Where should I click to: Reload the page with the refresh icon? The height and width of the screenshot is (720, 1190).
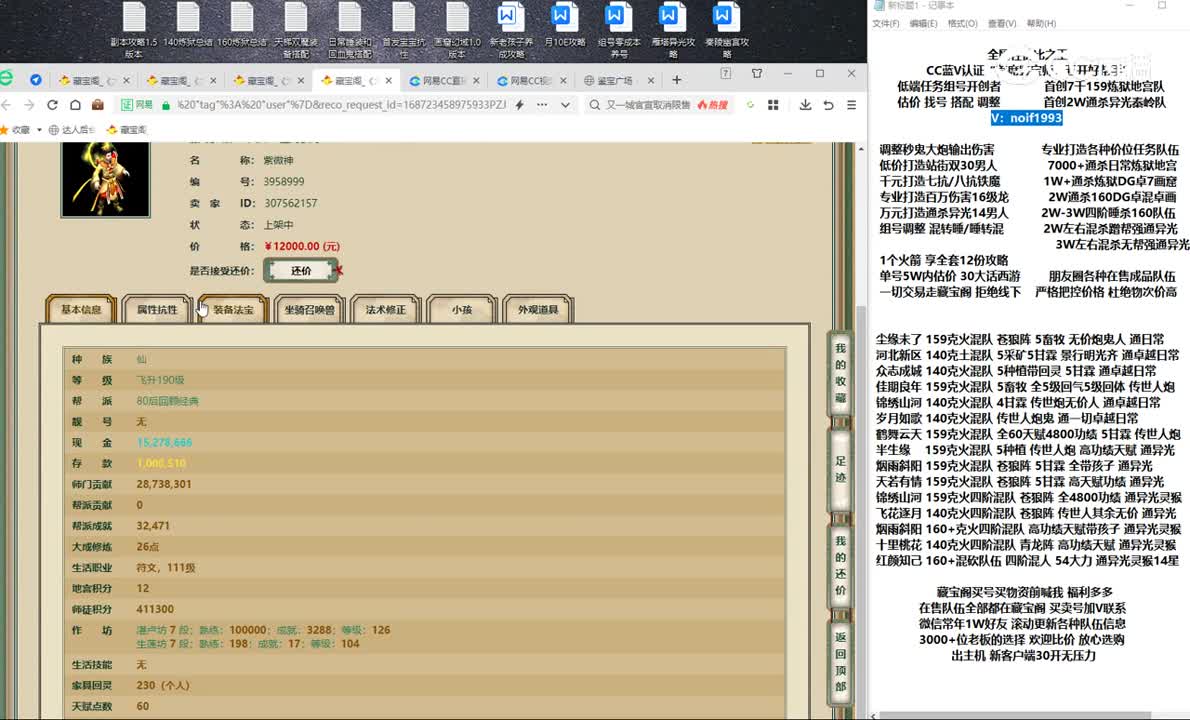52,105
